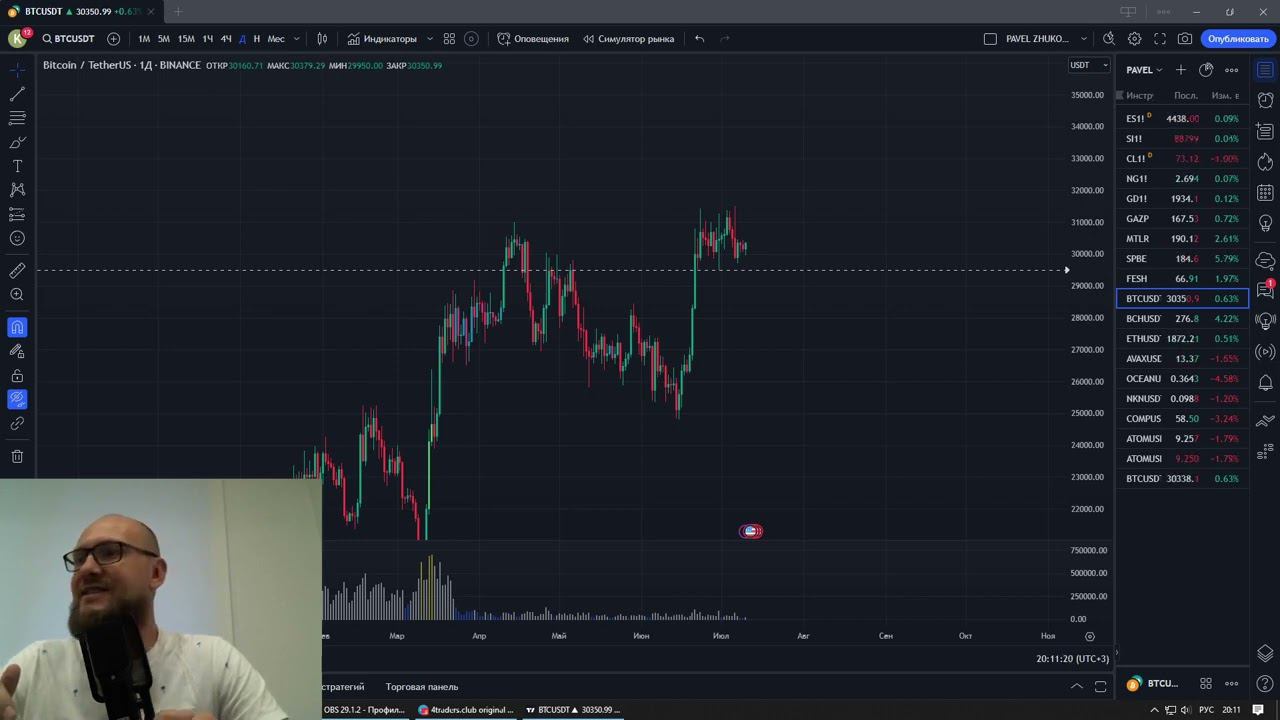Viewport: 1280px width, 720px height.
Task: Expand the timeframe list dropdown arrow
Action: (x=296, y=39)
